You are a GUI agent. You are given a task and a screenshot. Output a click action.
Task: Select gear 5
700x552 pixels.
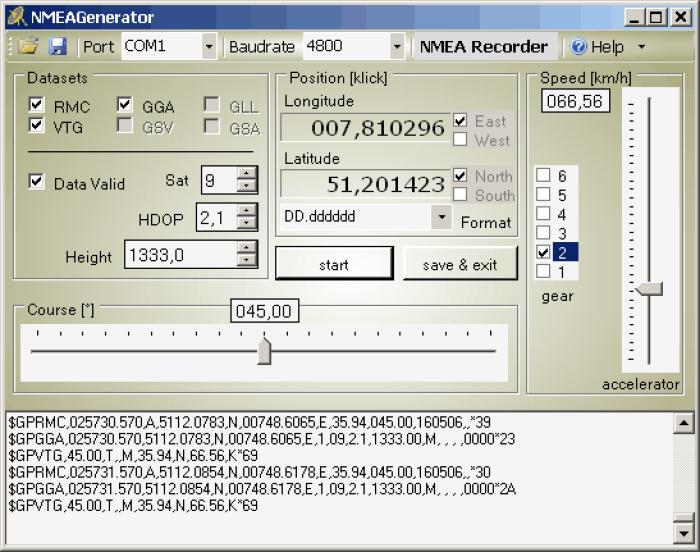543,194
